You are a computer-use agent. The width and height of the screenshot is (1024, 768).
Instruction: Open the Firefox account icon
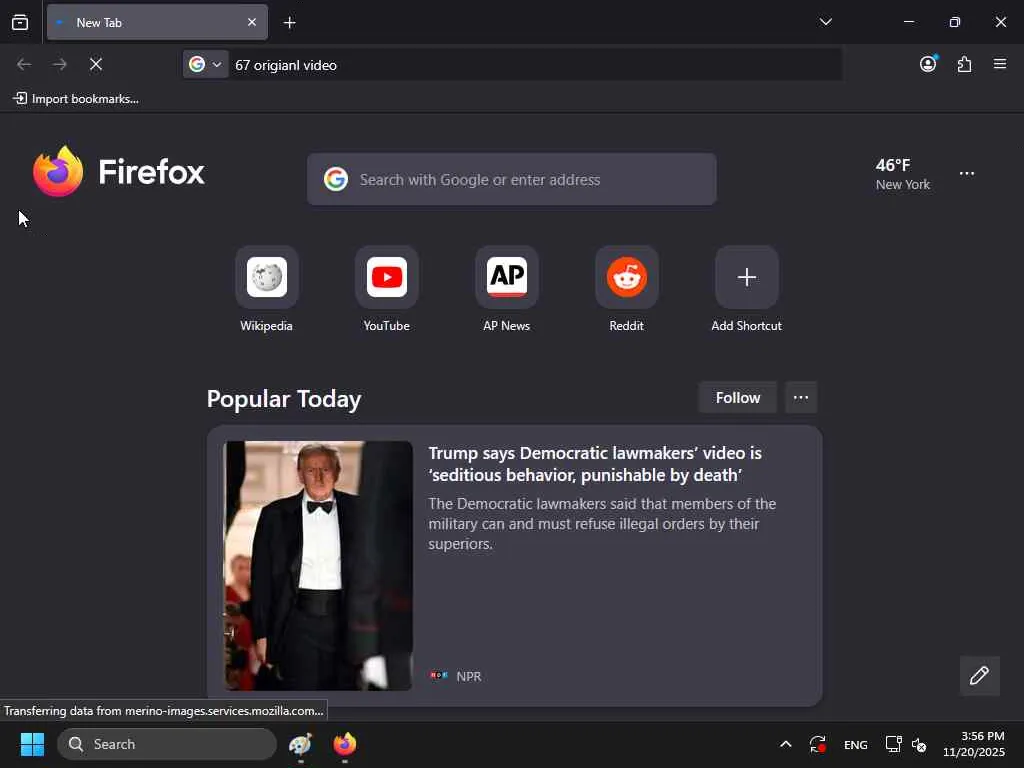pyautogui.click(x=928, y=63)
